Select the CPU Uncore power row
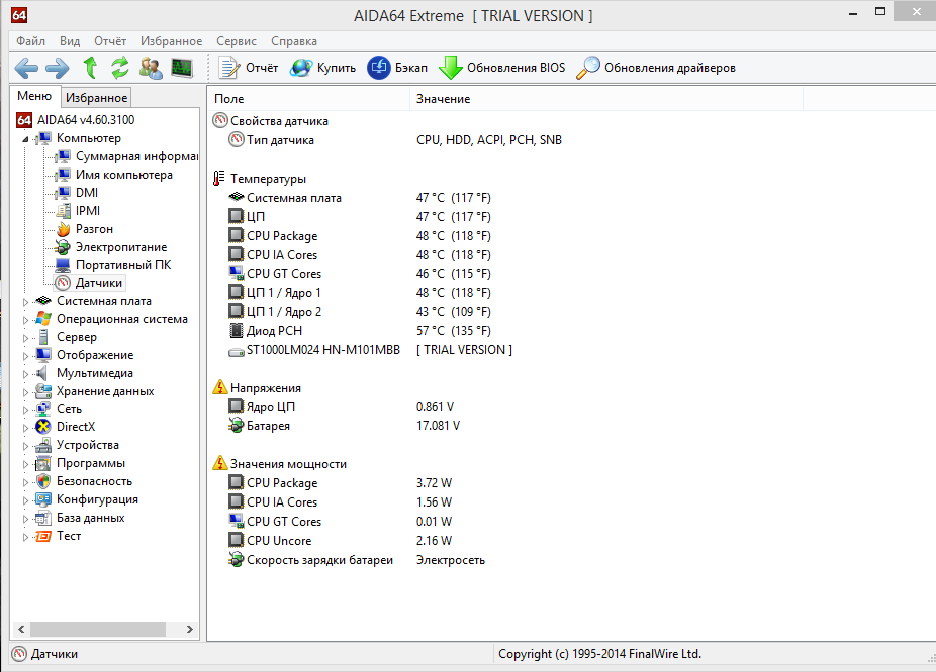 tap(340, 541)
